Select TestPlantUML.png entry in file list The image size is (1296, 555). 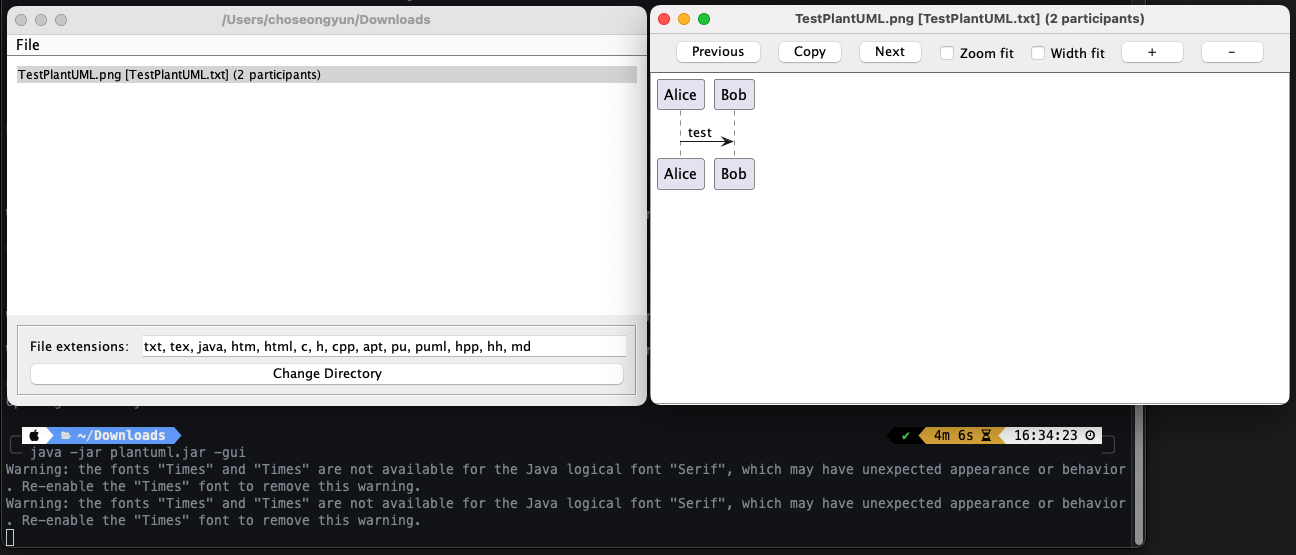(327, 75)
